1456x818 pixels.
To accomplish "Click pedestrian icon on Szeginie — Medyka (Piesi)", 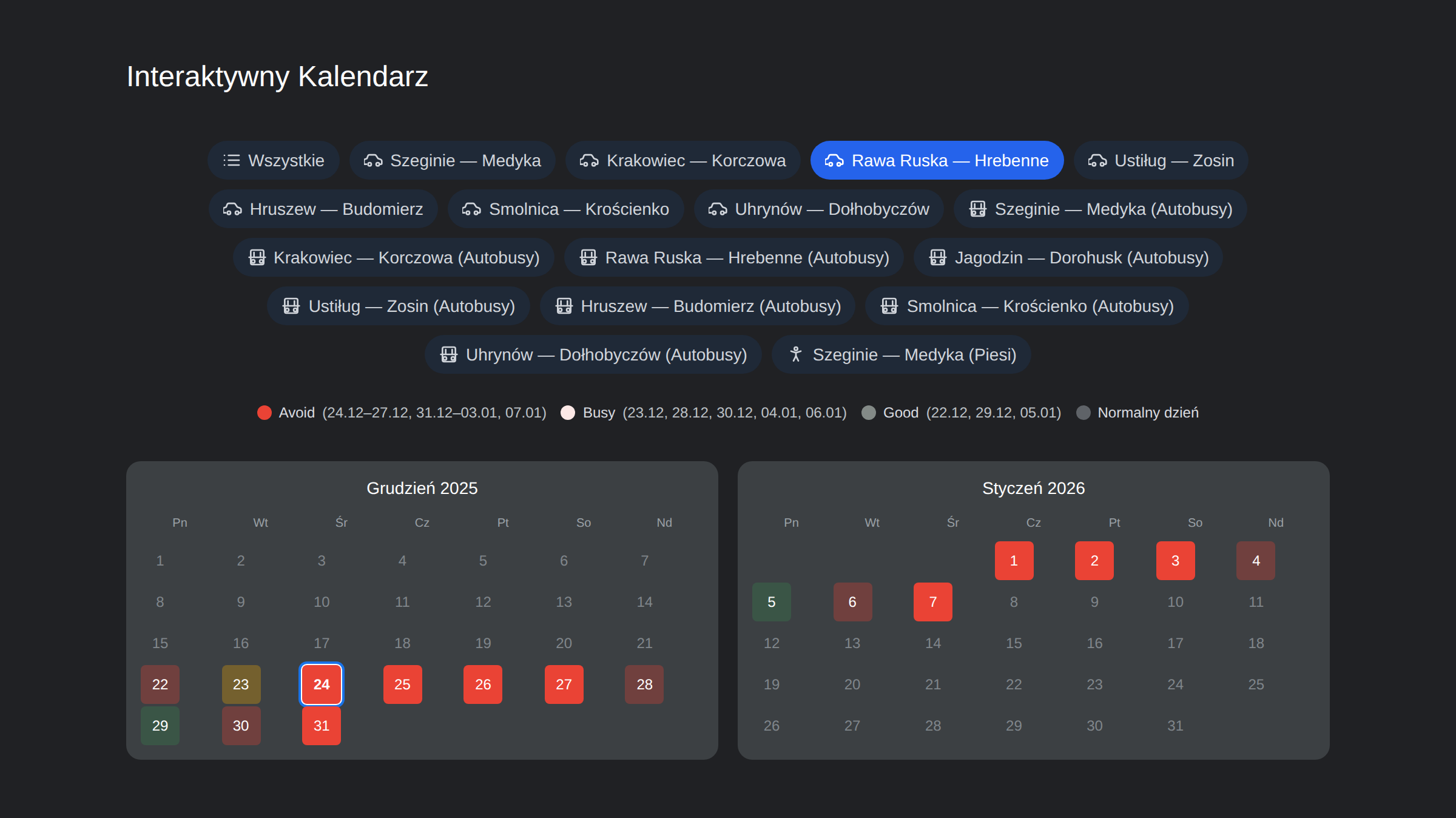I will pos(795,354).
